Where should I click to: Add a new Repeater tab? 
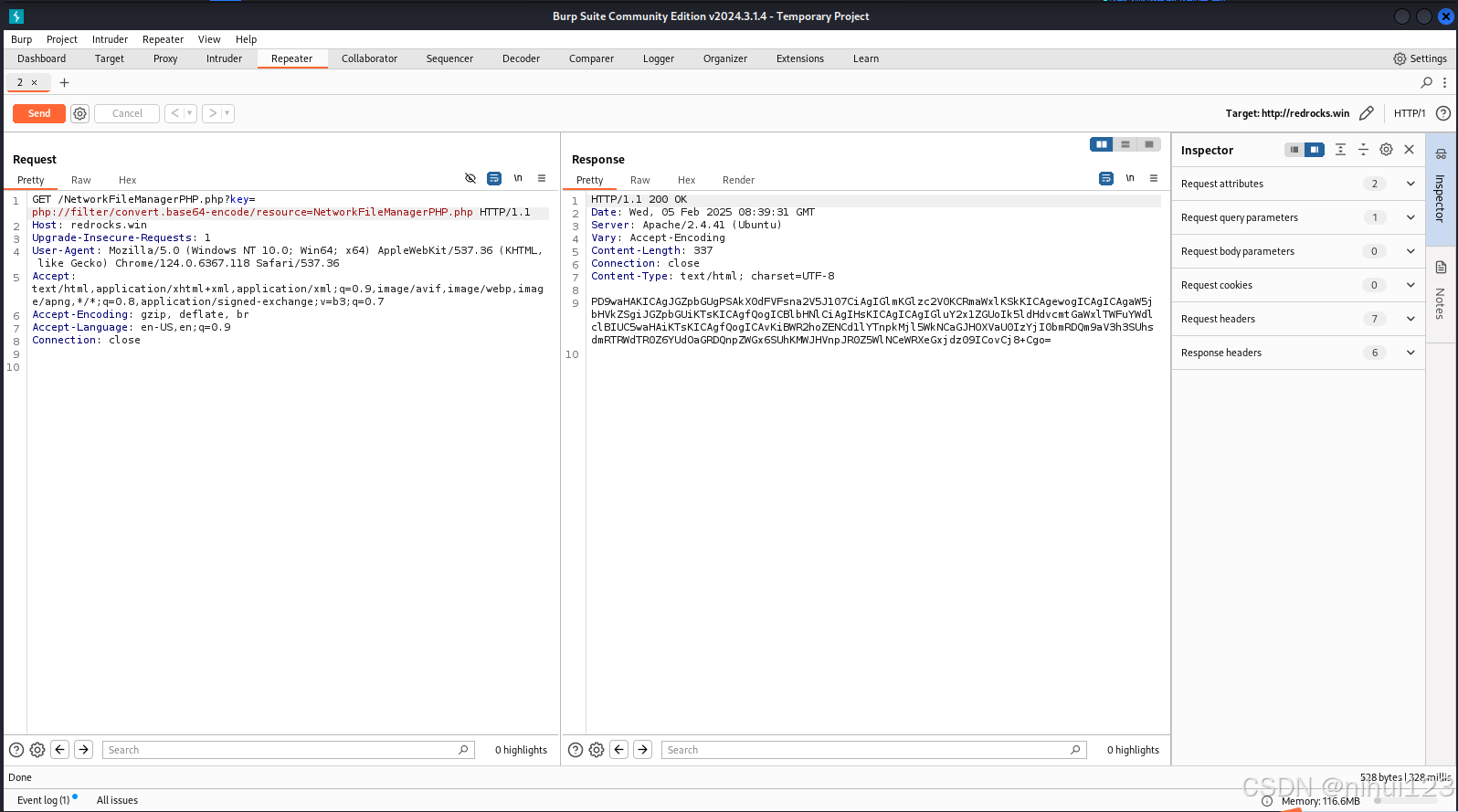[x=64, y=82]
